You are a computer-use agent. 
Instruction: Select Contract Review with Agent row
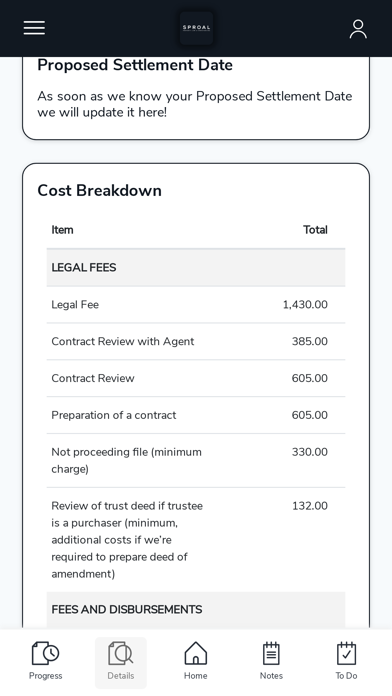pos(196,341)
